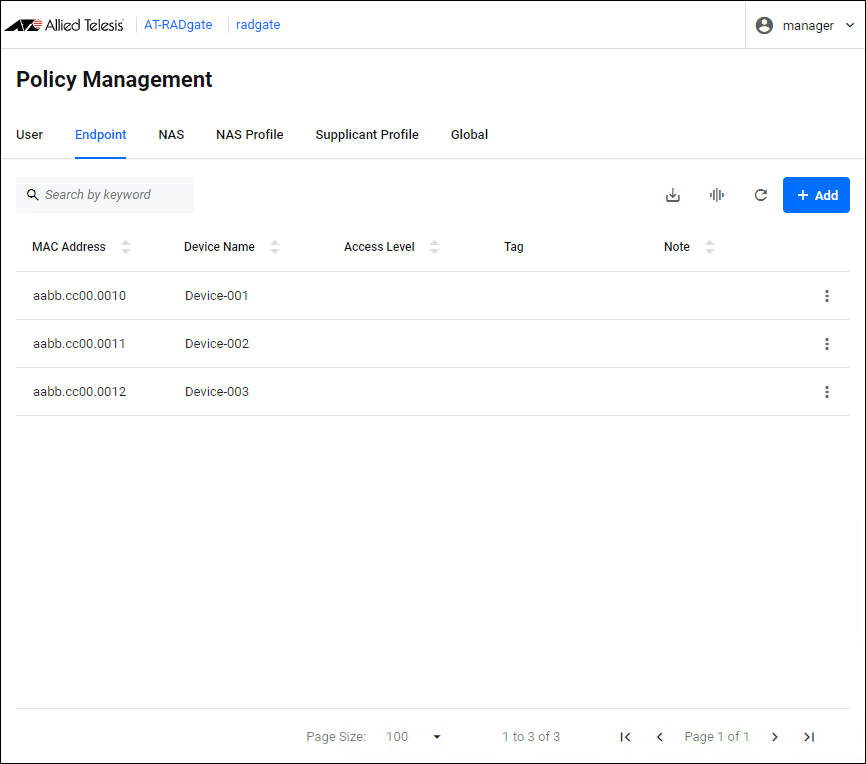This screenshot has width=866, height=764.
Task: Switch to the NAS Profile tab
Action: click(249, 135)
